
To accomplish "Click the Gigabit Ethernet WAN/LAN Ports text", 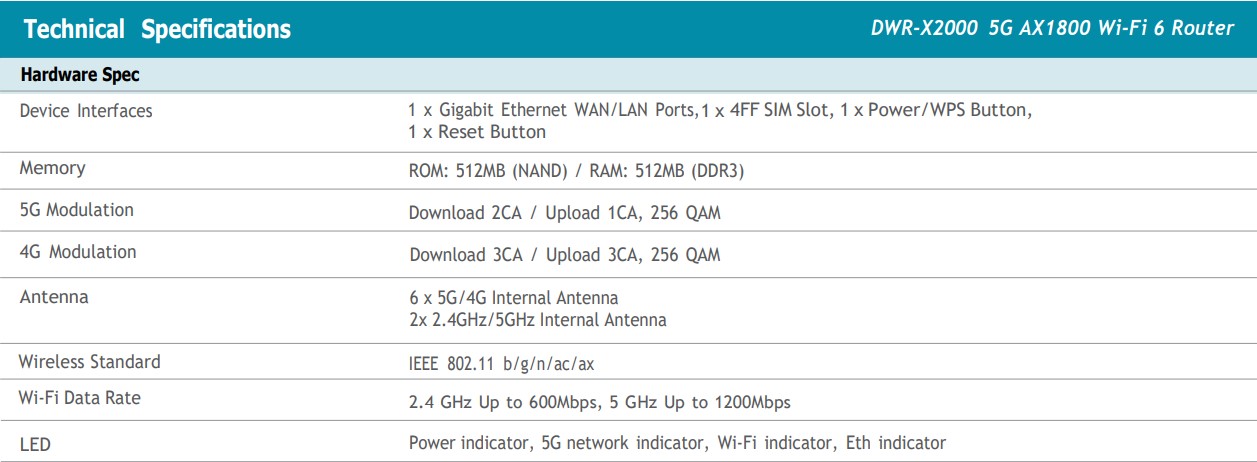I will click(x=550, y=110).
